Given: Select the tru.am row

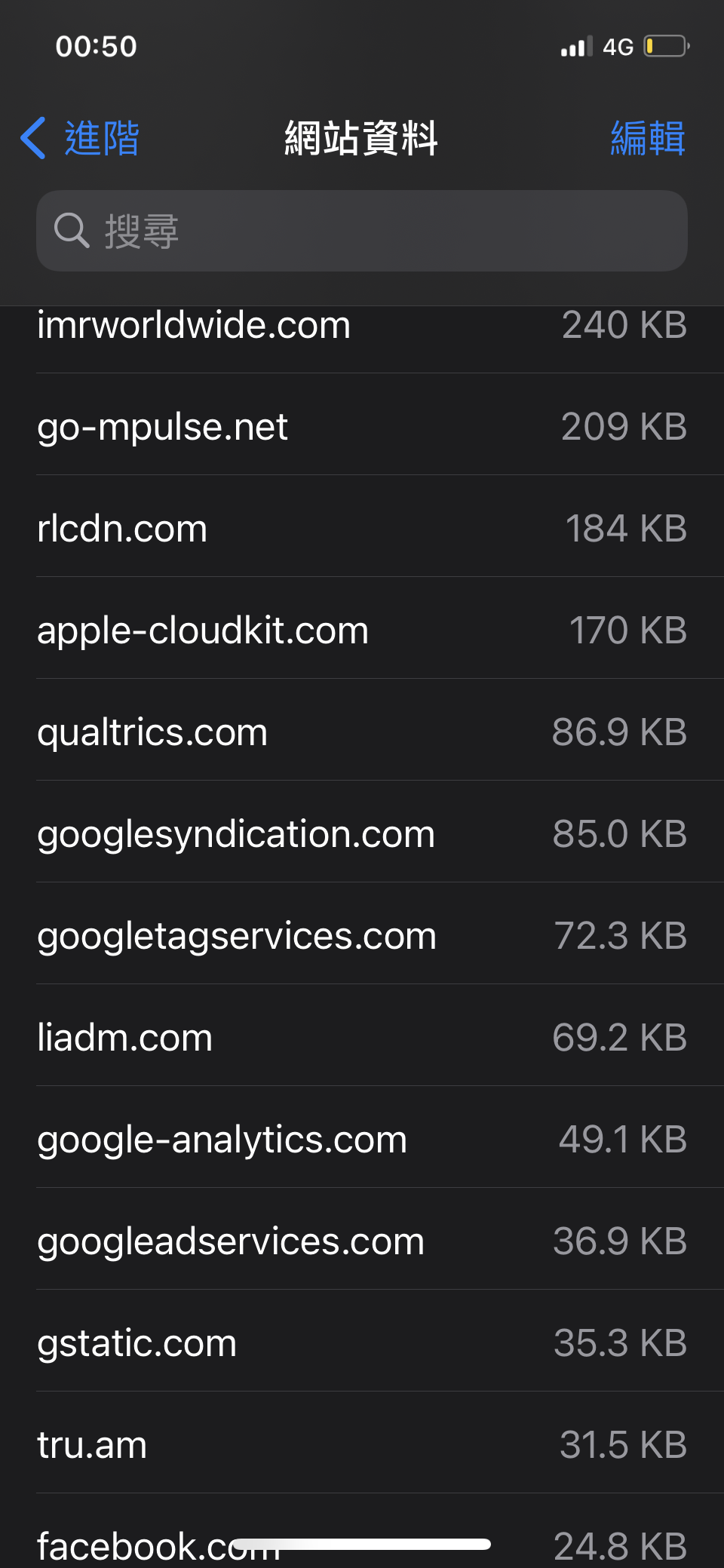Looking at the screenshot, I should [362, 1445].
